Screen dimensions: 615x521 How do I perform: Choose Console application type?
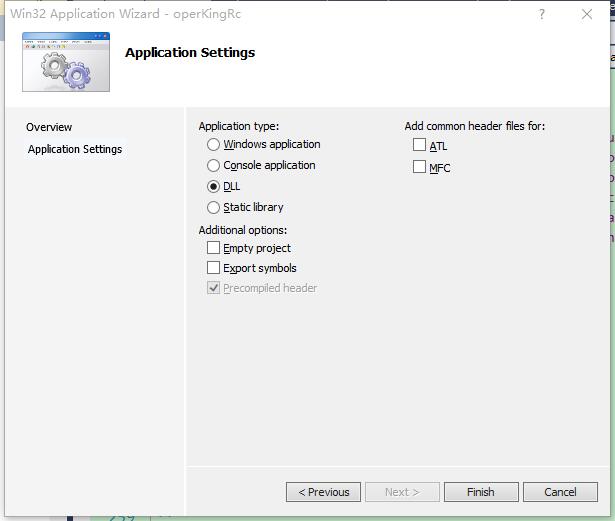point(213,165)
